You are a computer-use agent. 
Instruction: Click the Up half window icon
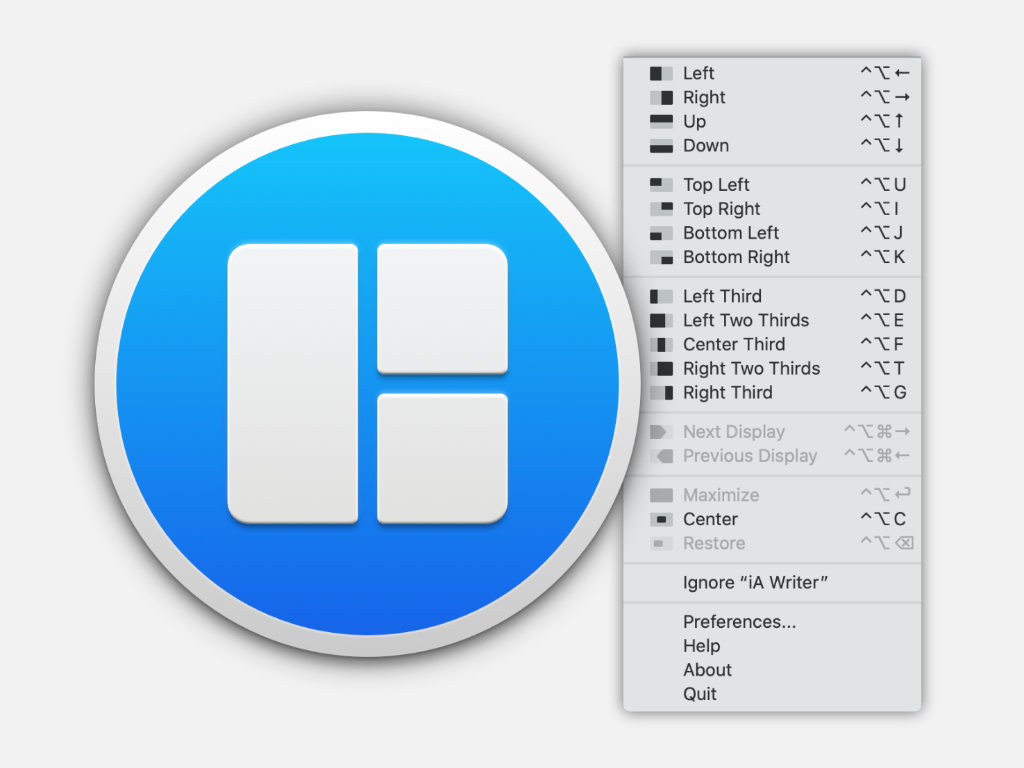(x=661, y=121)
